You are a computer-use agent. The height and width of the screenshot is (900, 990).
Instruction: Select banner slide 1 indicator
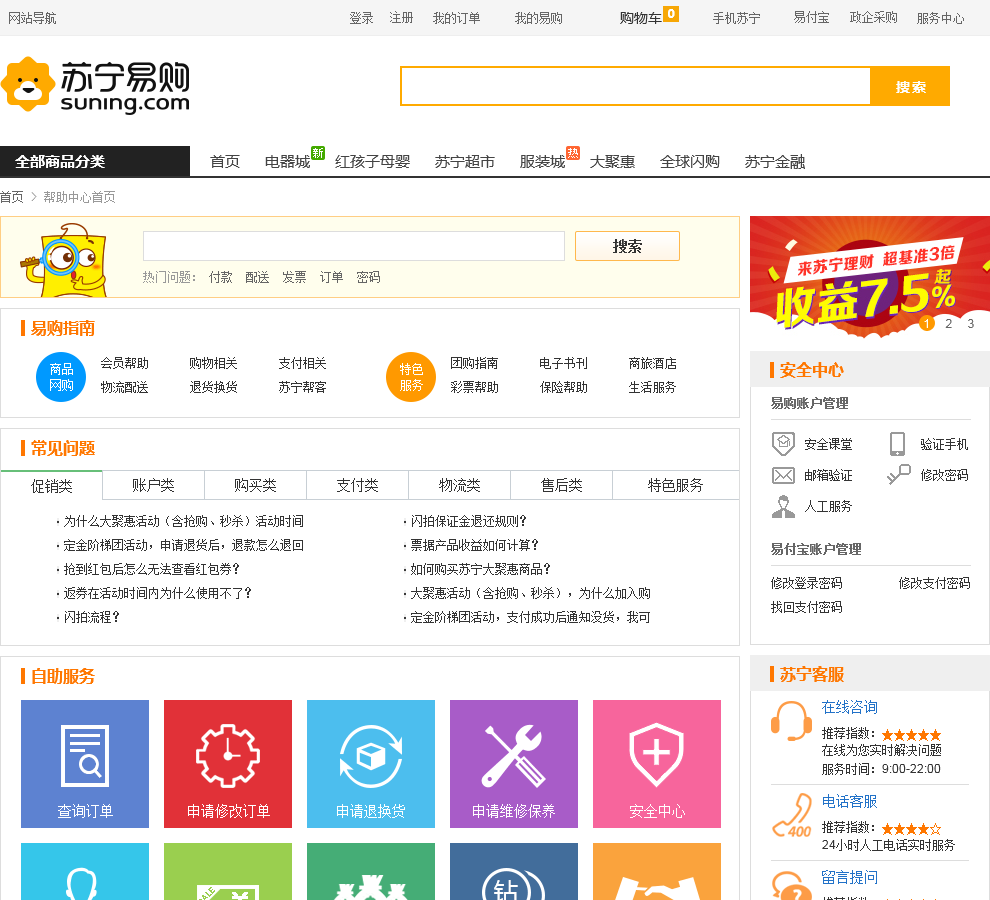926,324
